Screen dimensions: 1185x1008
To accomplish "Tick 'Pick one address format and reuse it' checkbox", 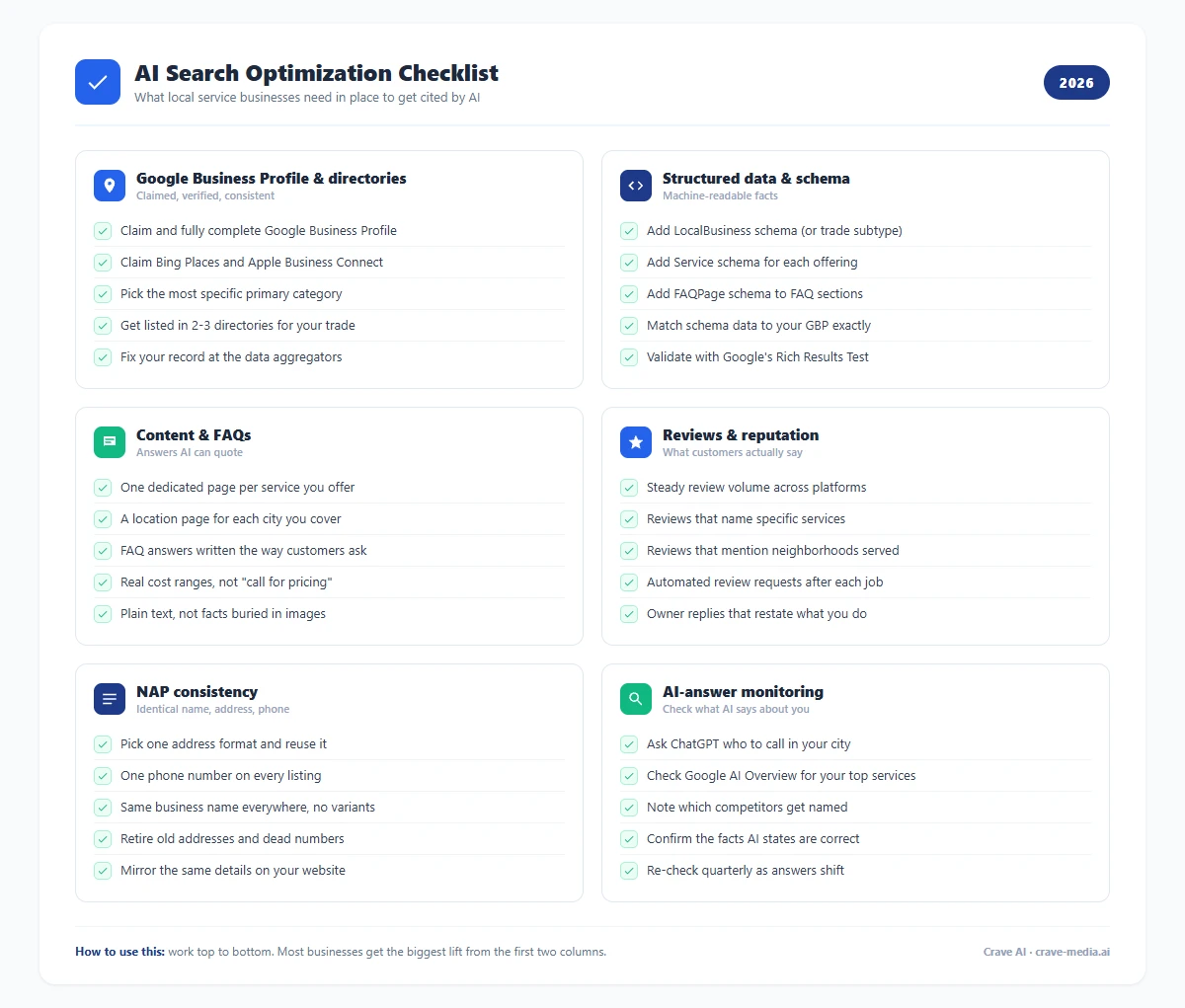I will click(103, 744).
